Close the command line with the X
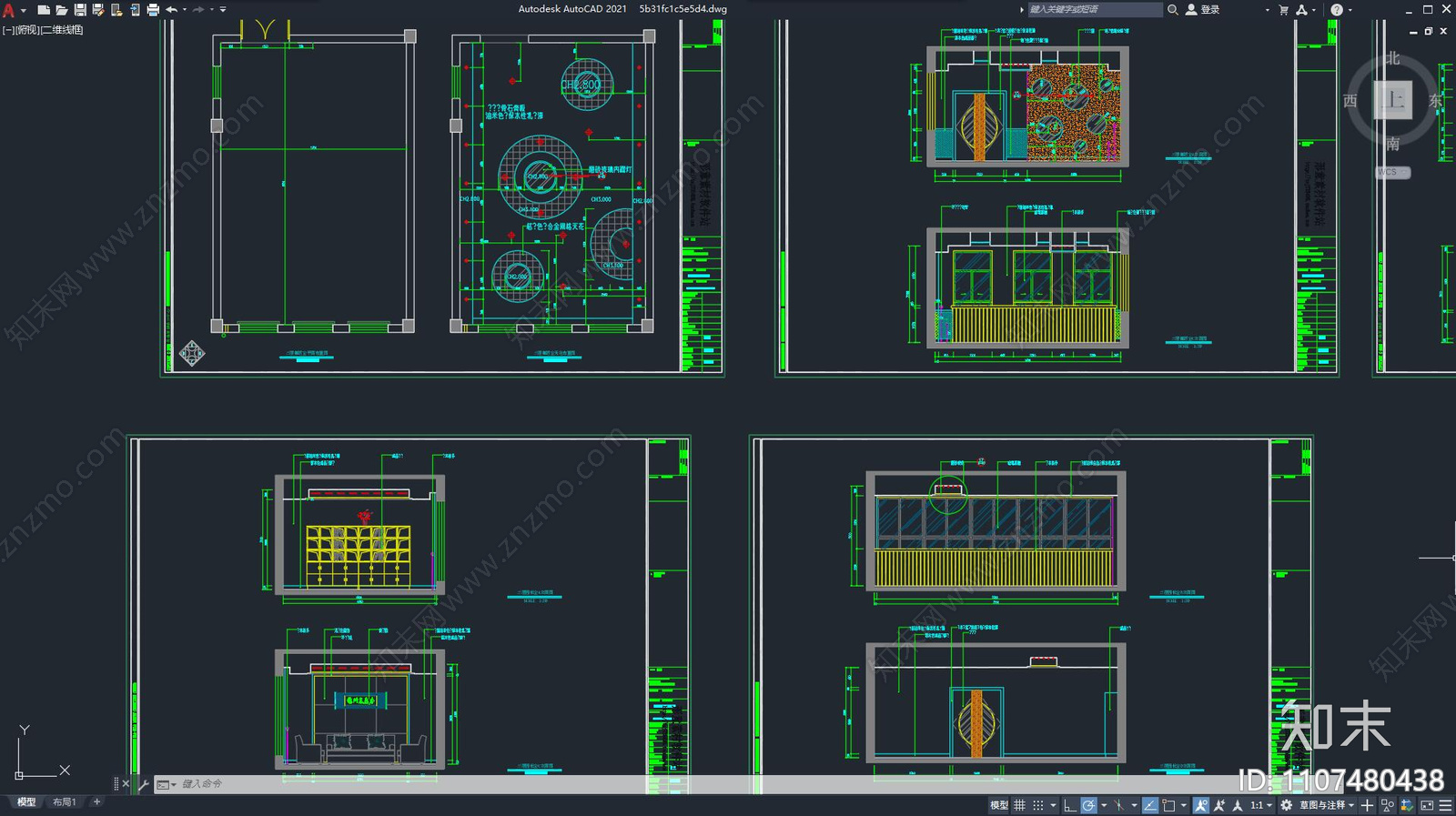Viewport: 1456px width, 816px height. tap(126, 783)
